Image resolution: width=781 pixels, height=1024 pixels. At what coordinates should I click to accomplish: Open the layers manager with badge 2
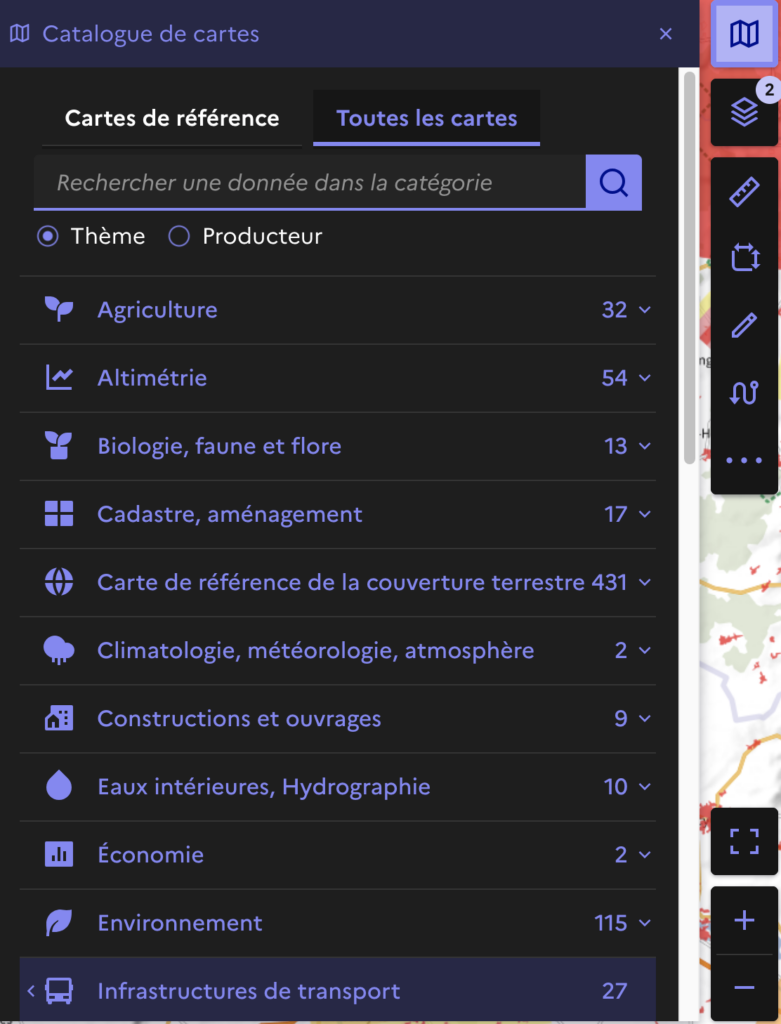point(744,113)
